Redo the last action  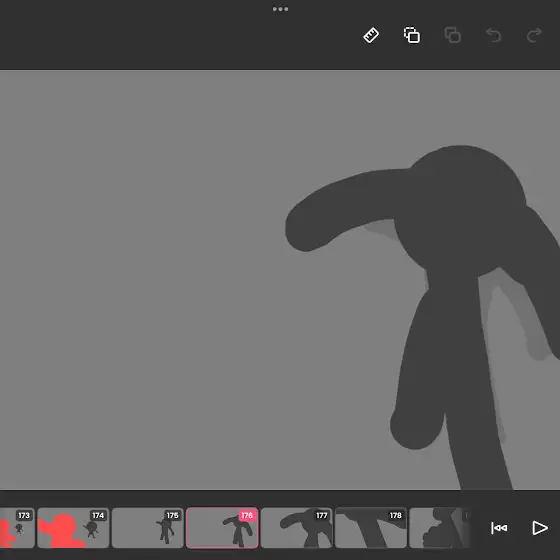point(534,35)
